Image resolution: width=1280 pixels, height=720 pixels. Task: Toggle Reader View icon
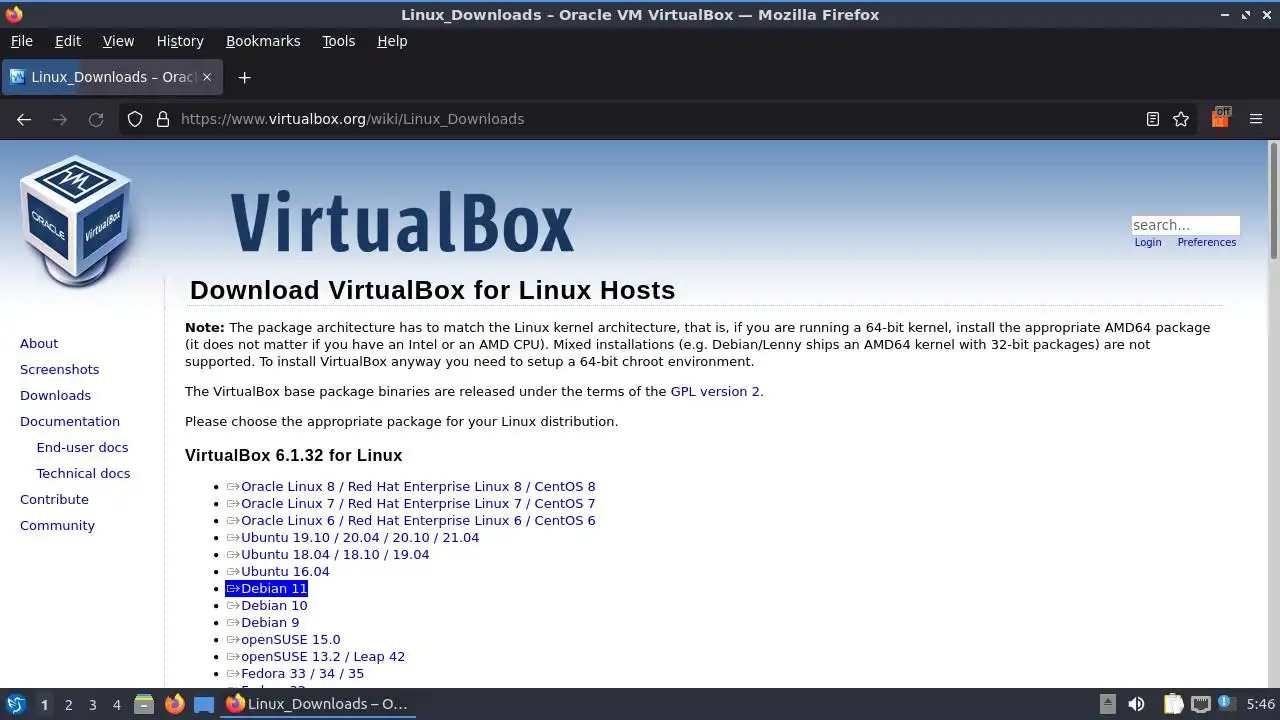point(1153,119)
